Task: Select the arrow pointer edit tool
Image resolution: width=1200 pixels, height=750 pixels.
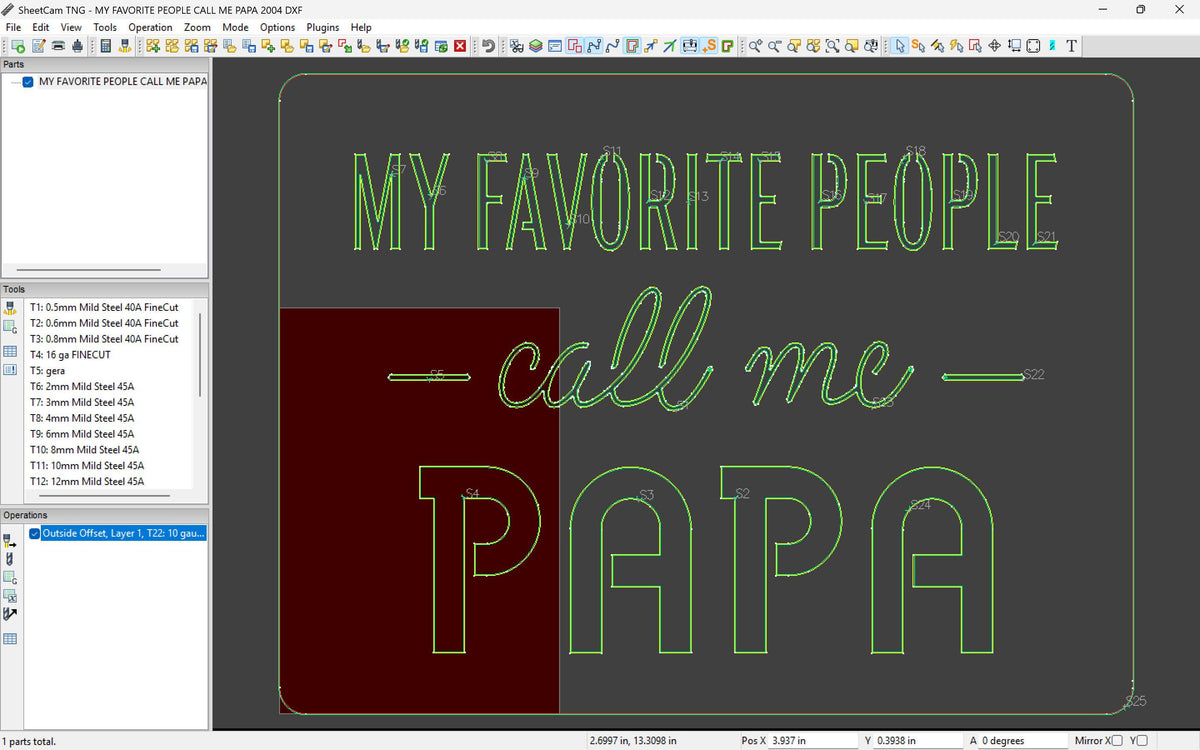Action: [900, 46]
